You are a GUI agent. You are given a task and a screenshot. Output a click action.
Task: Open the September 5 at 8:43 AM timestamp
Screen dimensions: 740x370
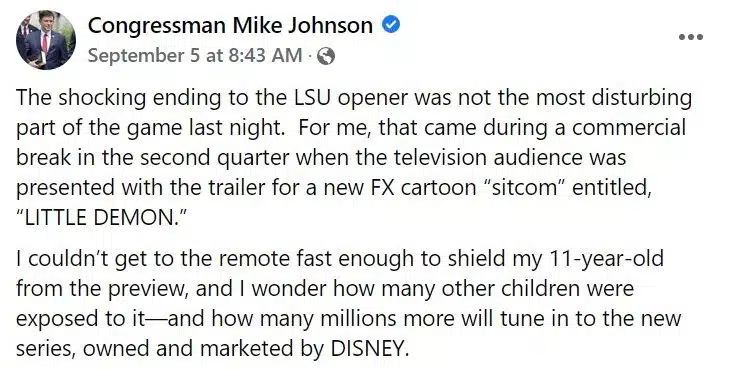(194, 56)
